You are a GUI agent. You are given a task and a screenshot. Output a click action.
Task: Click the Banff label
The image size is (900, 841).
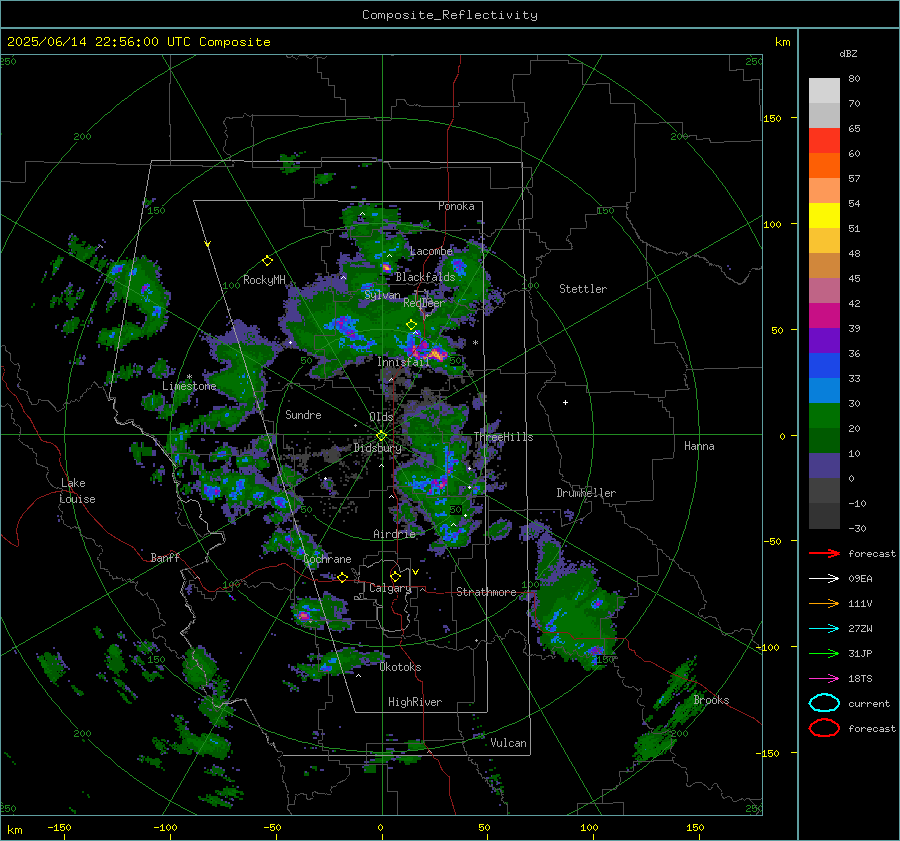[x=165, y=557]
